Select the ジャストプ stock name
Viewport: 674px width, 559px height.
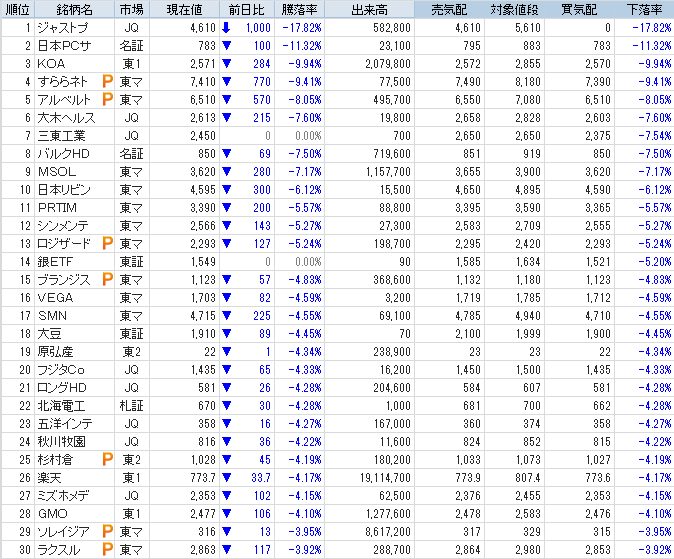[62, 28]
